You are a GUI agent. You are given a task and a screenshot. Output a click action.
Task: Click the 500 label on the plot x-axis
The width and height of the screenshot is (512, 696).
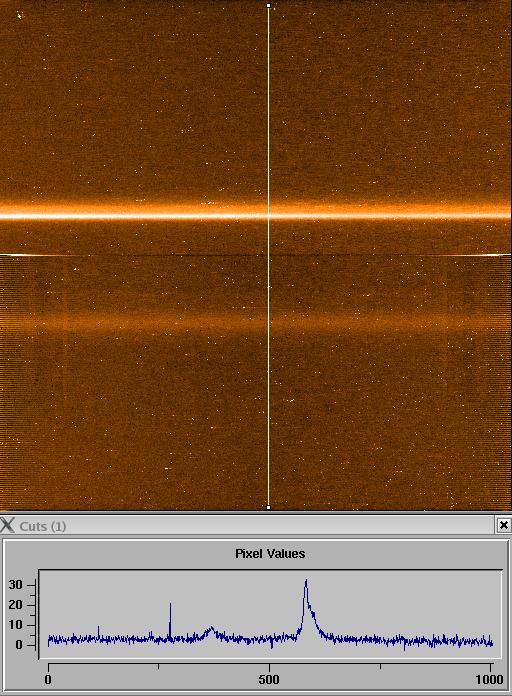tap(269, 679)
